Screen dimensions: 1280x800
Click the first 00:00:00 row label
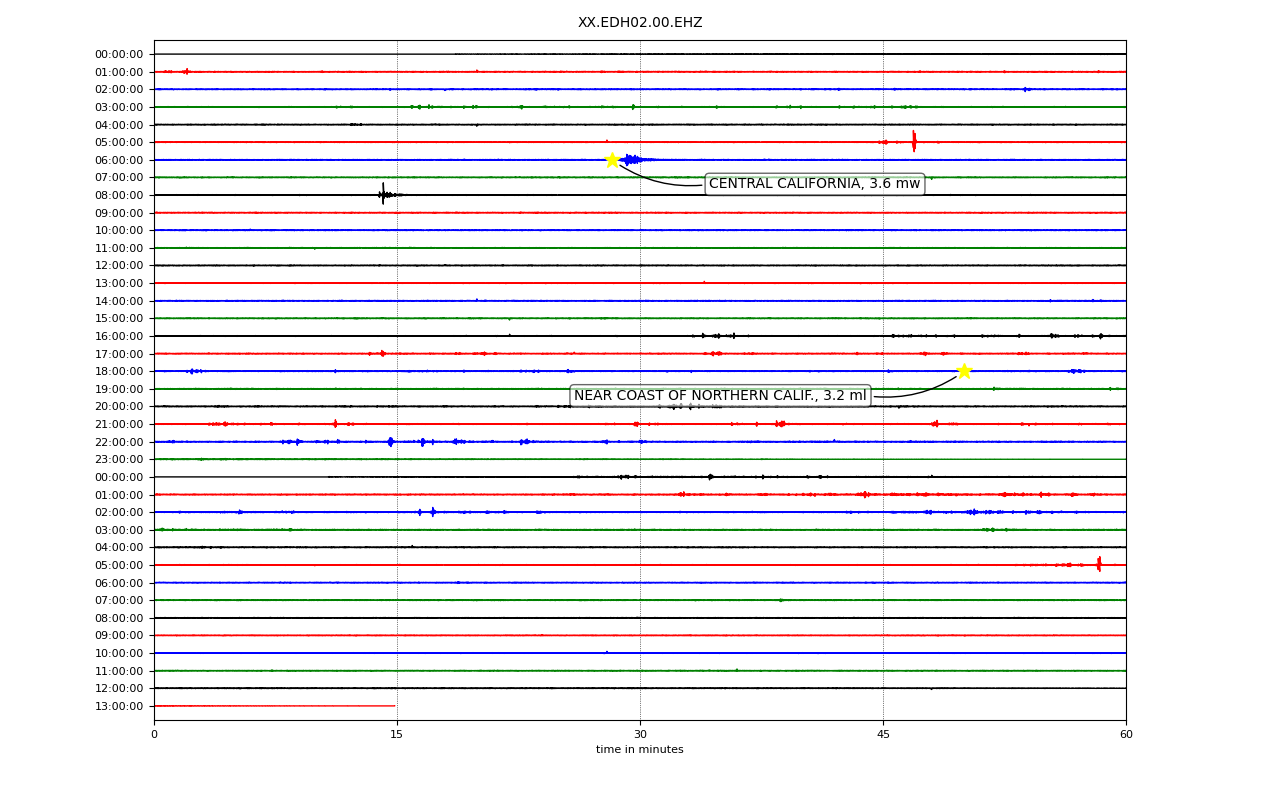(119, 54)
